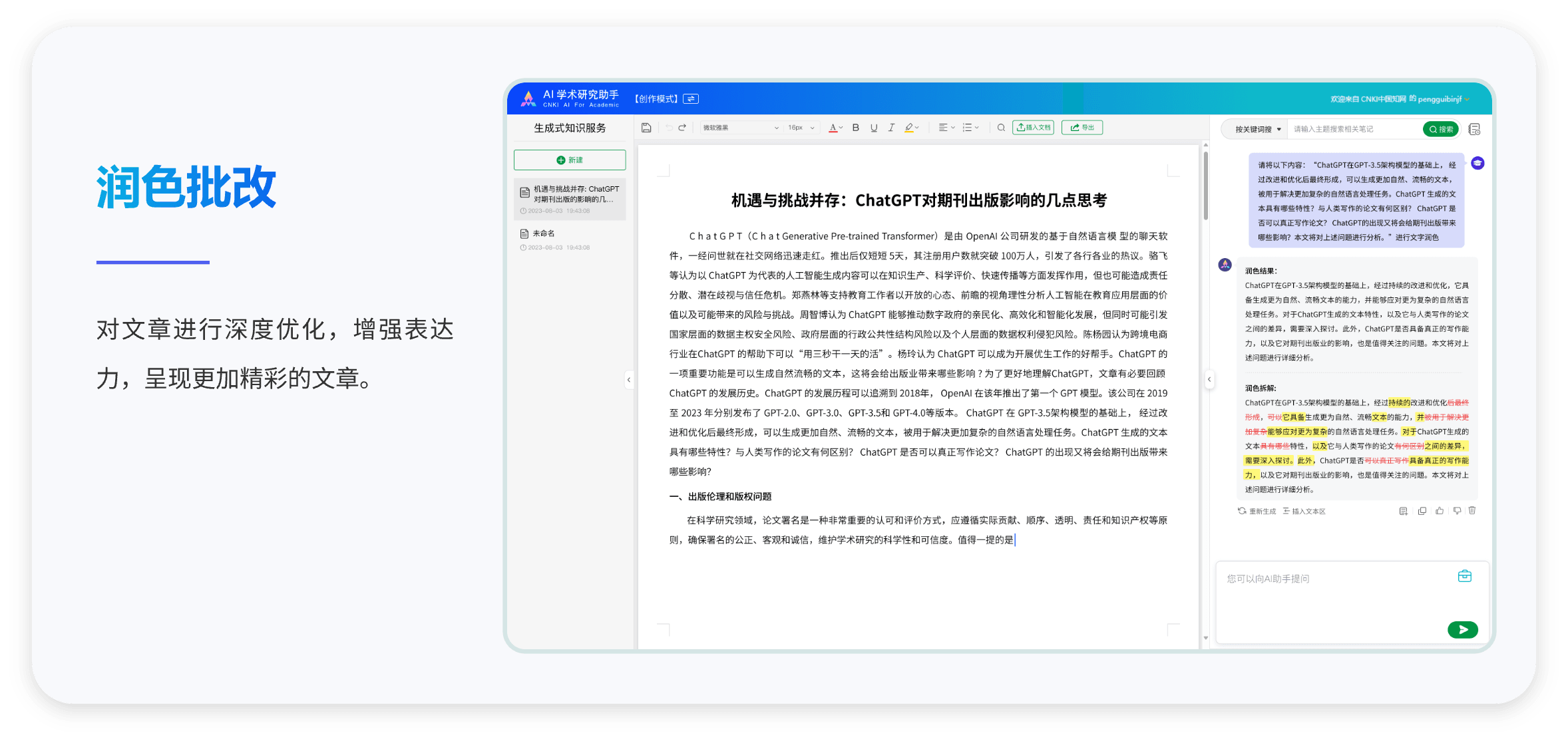
Task: Click the thumbs down icon
Action: tap(1457, 511)
